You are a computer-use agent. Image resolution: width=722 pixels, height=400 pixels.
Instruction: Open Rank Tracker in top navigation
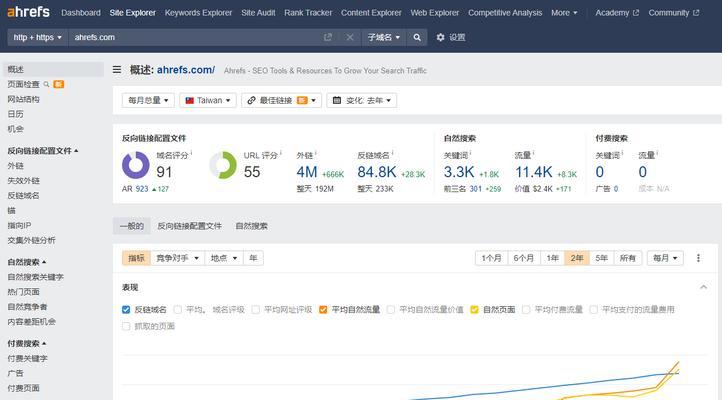308,13
